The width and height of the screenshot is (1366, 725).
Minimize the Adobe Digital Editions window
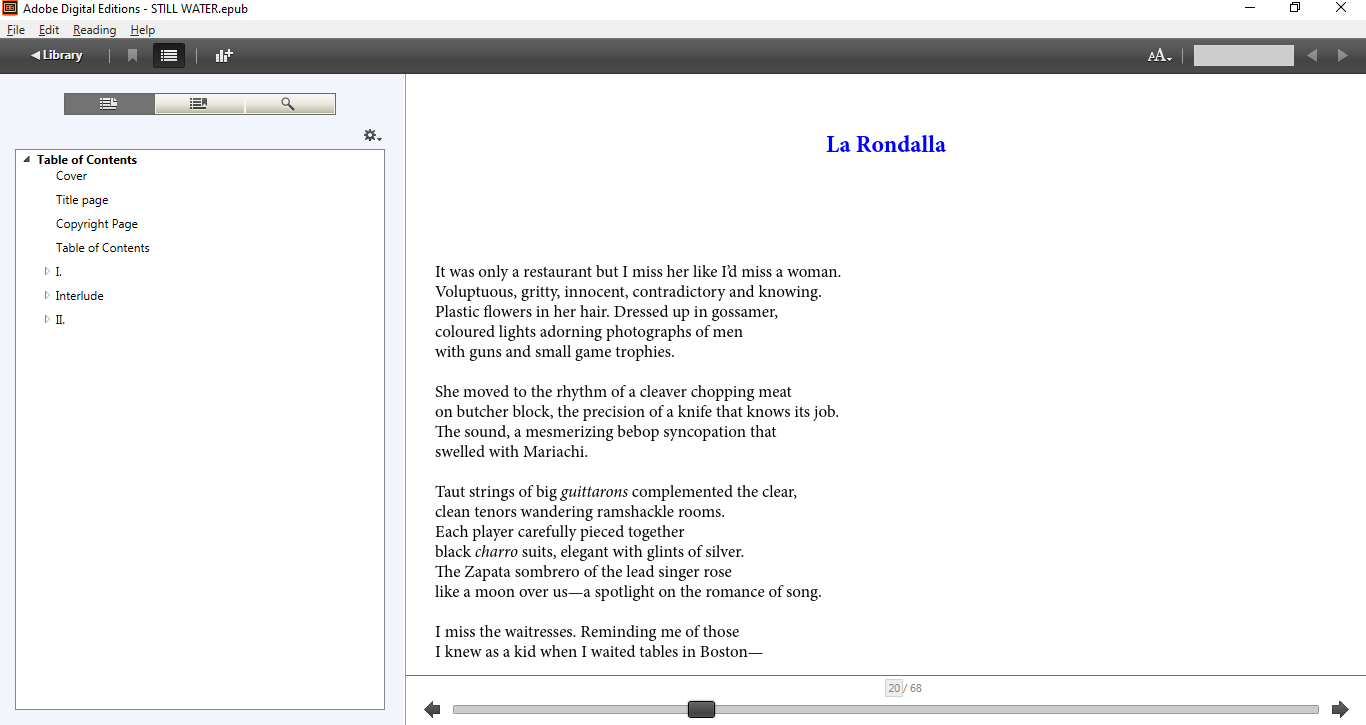point(1249,8)
